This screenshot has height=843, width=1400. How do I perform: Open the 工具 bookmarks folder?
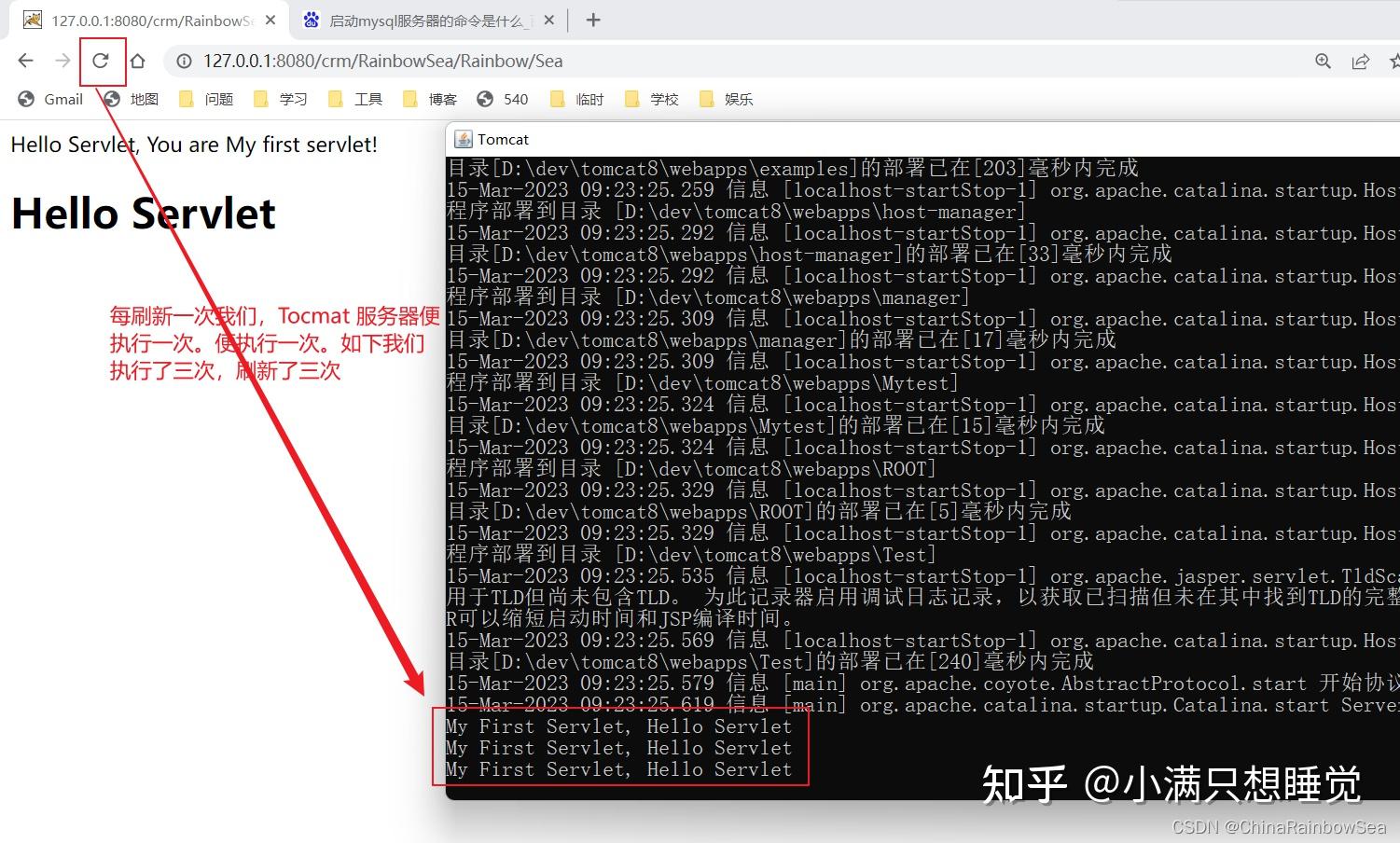(x=369, y=99)
